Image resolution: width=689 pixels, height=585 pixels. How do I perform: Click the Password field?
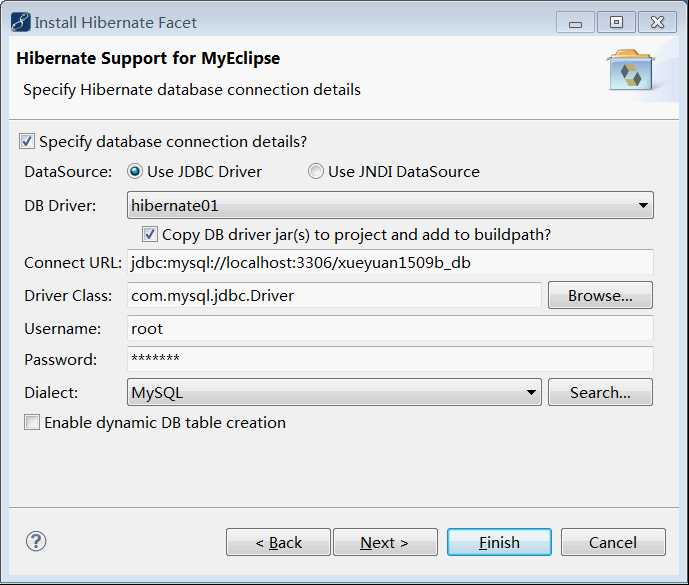(390, 359)
